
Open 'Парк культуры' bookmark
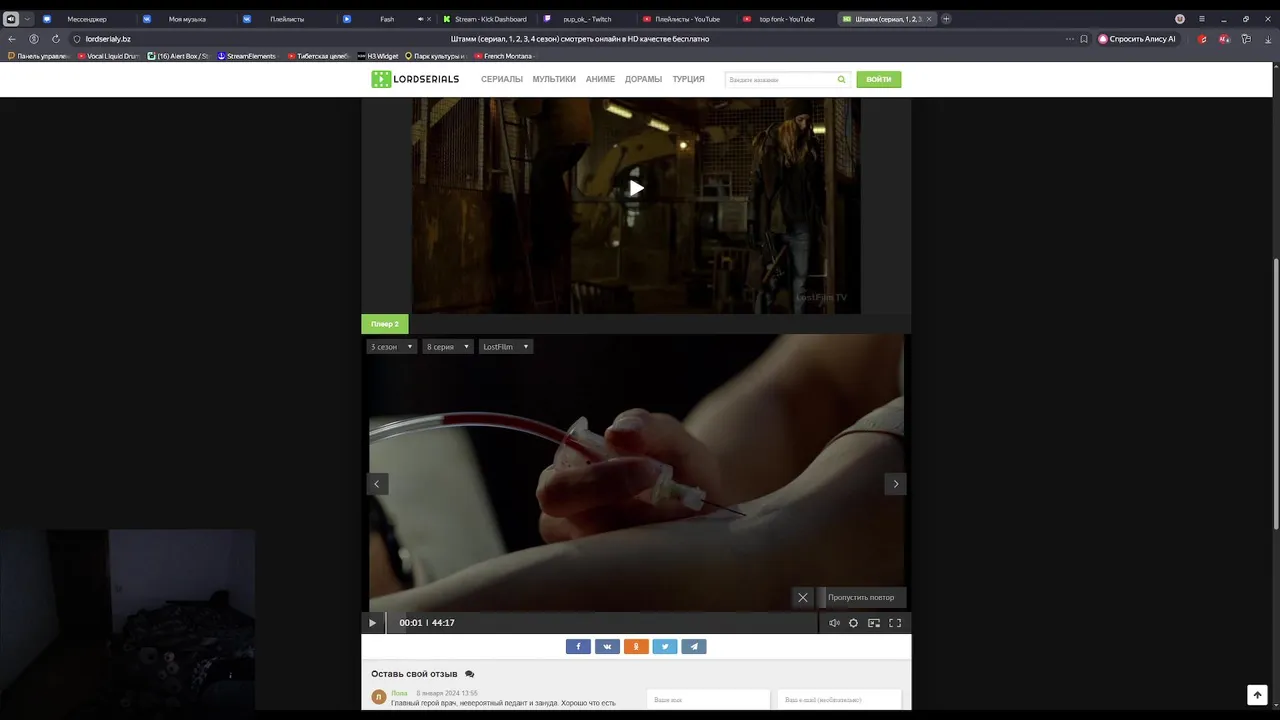[435, 56]
